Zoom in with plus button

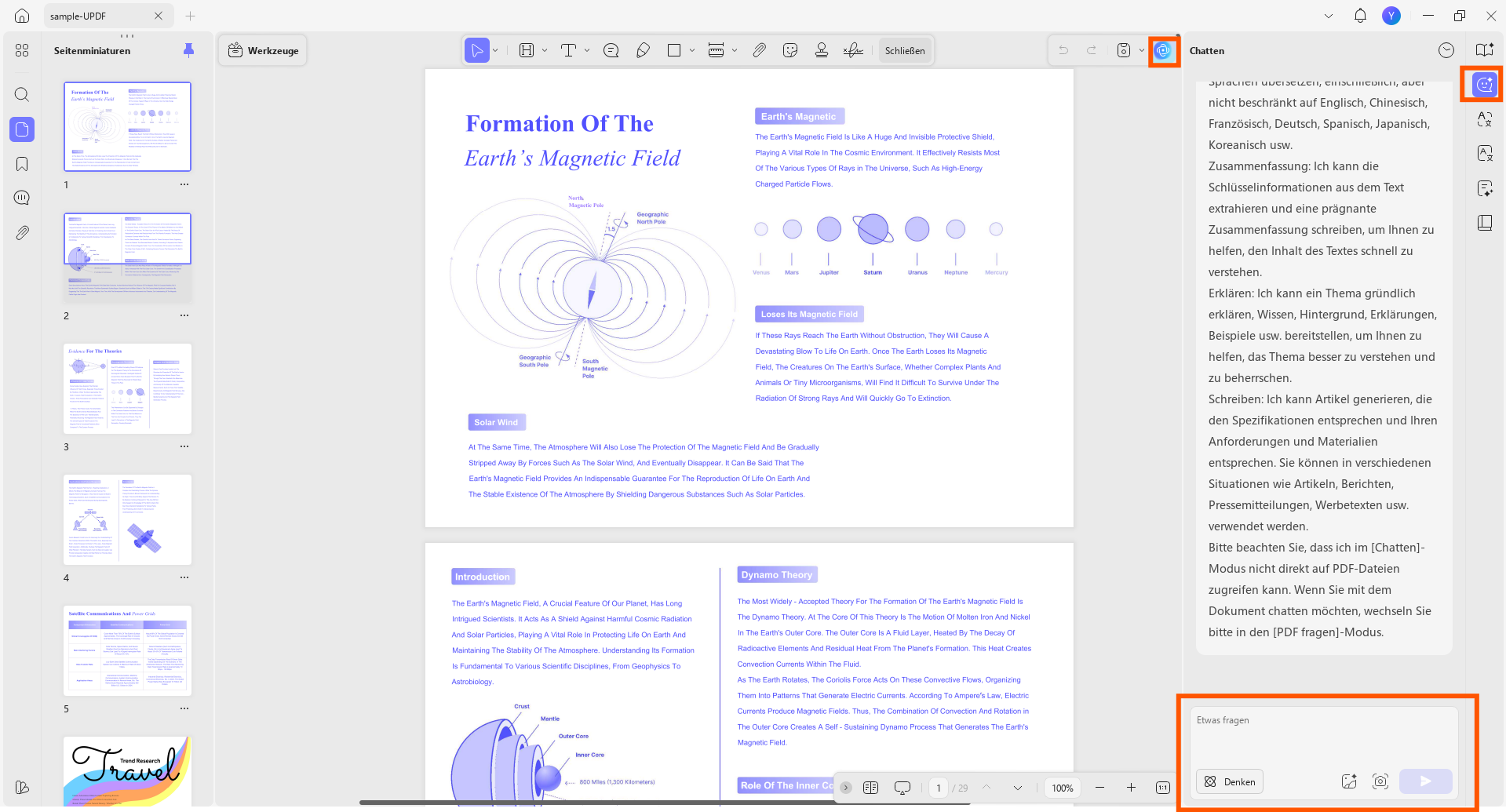[1131, 788]
